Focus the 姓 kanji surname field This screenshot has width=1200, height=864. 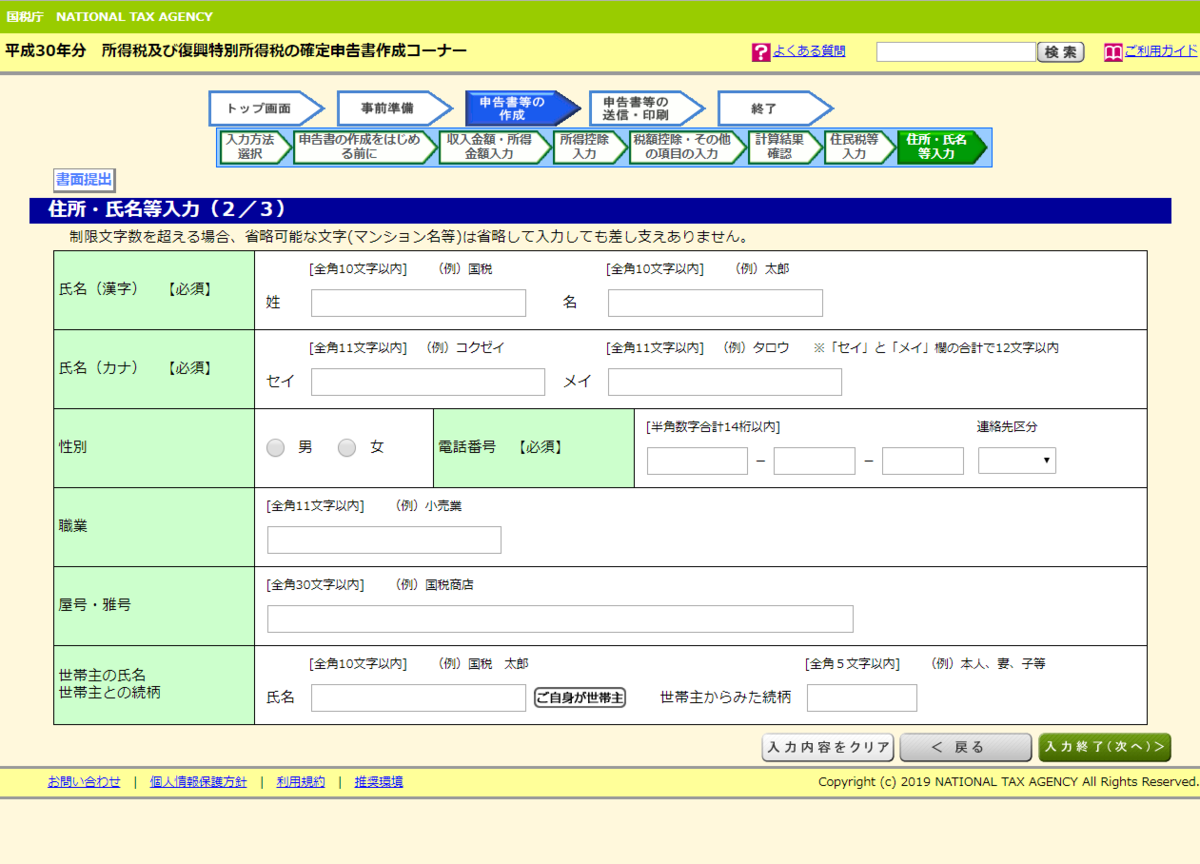(x=418, y=303)
